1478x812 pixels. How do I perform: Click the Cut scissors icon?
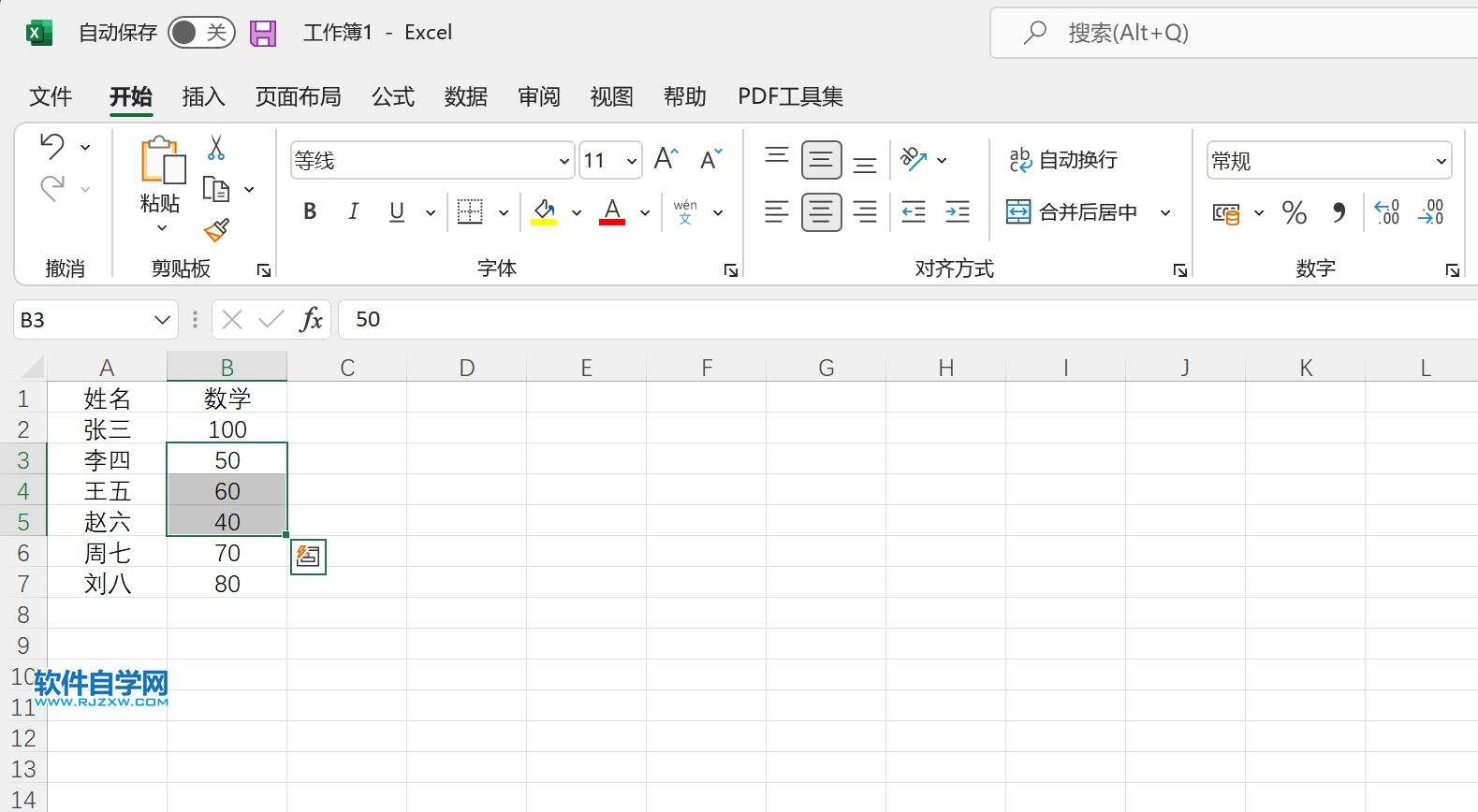click(216, 147)
